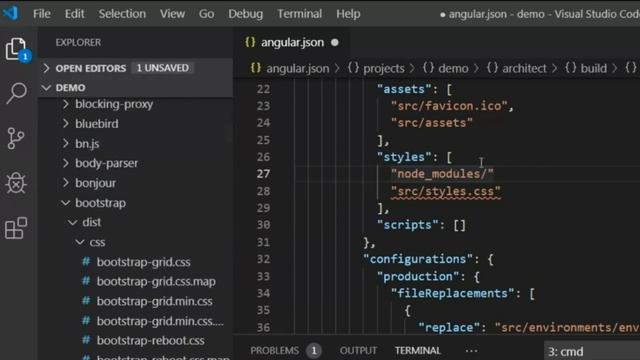Select the angular.json editor tab
This screenshot has width=640, height=360.
[292, 42]
